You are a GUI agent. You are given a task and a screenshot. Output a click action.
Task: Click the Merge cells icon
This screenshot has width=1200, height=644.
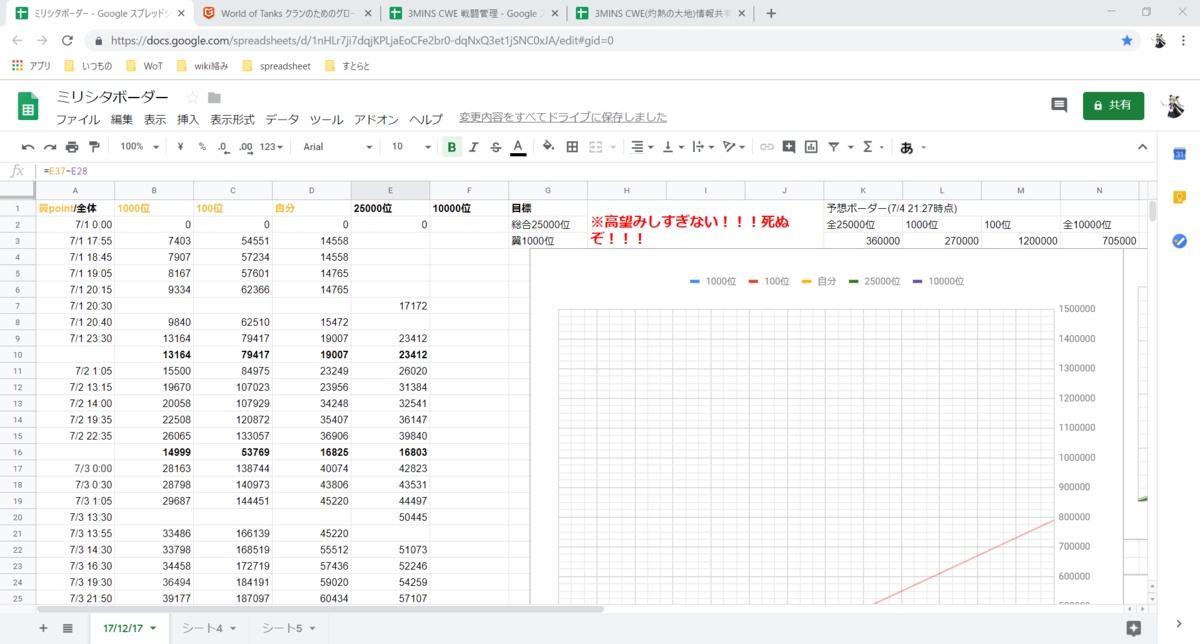coord(596,147)
